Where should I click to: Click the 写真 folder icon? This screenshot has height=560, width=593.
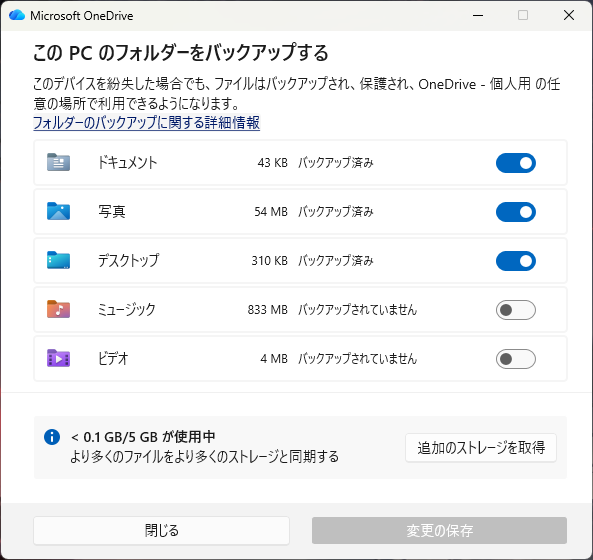tap(58, 211)
